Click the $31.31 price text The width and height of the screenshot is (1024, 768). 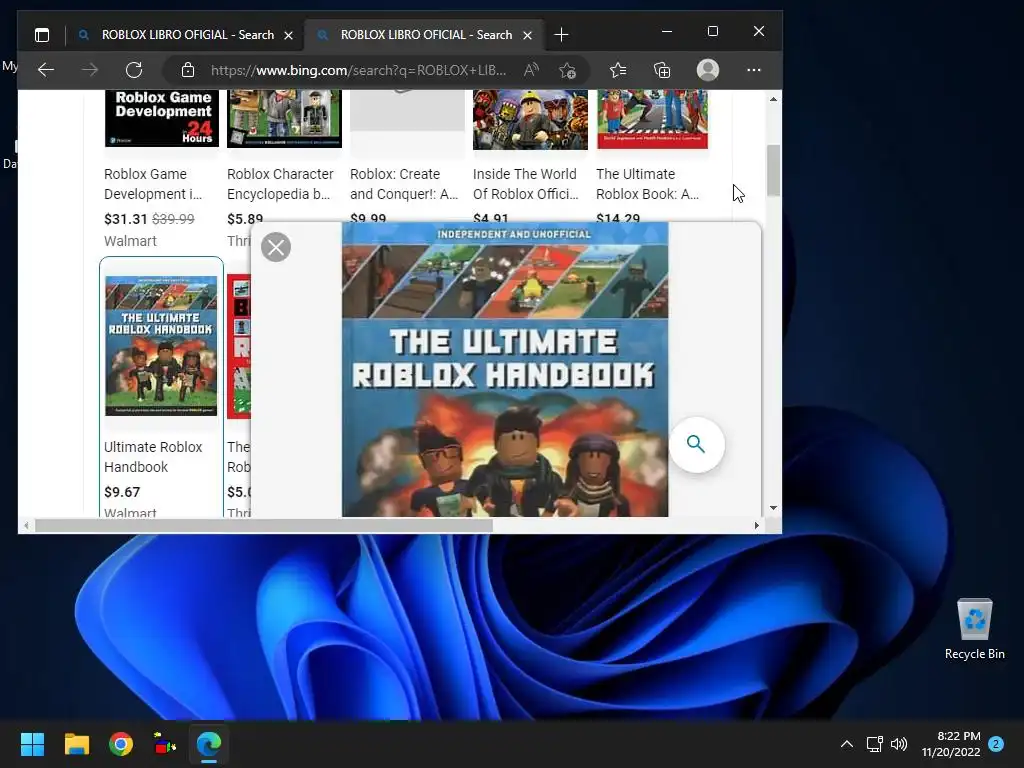(125, 219)
